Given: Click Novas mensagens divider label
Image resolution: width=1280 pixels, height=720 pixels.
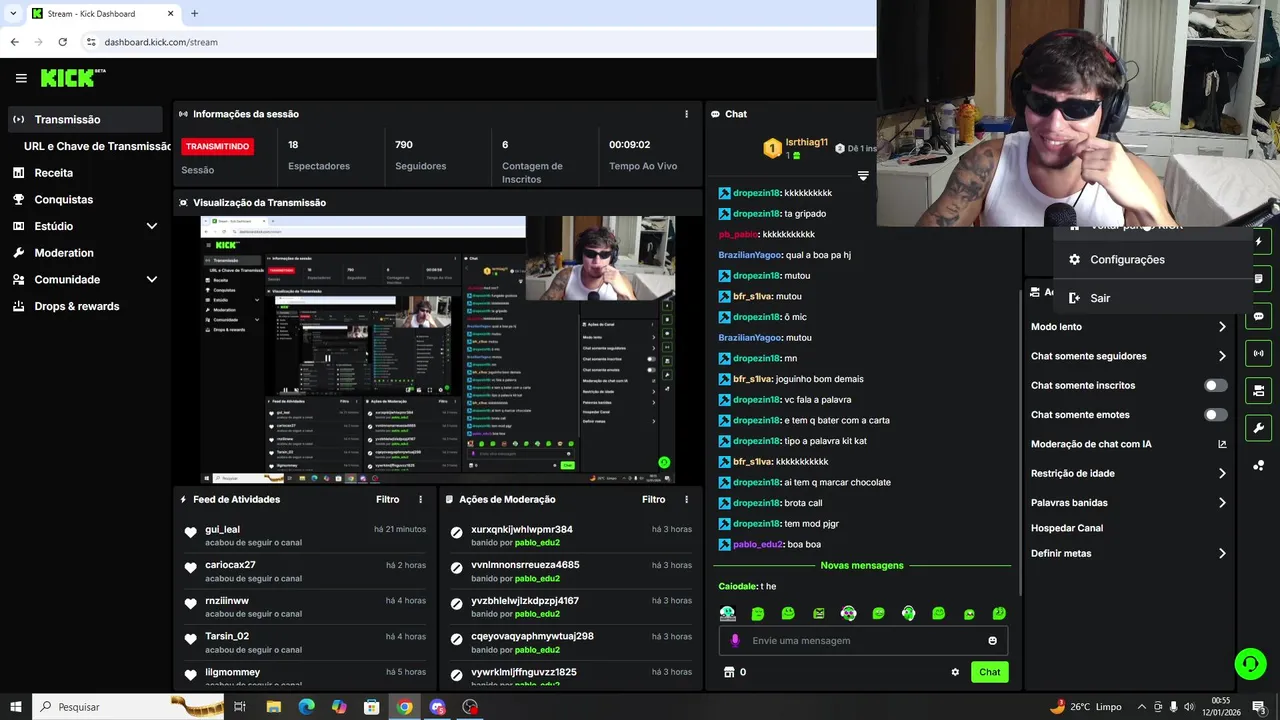Looking at the screenshot, I should click(861, 566).
